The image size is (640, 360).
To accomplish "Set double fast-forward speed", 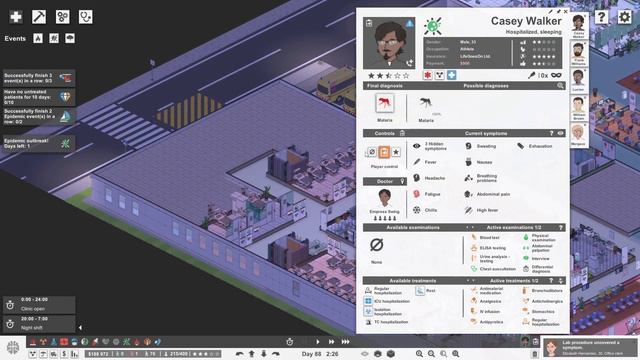I will [331, 342].
